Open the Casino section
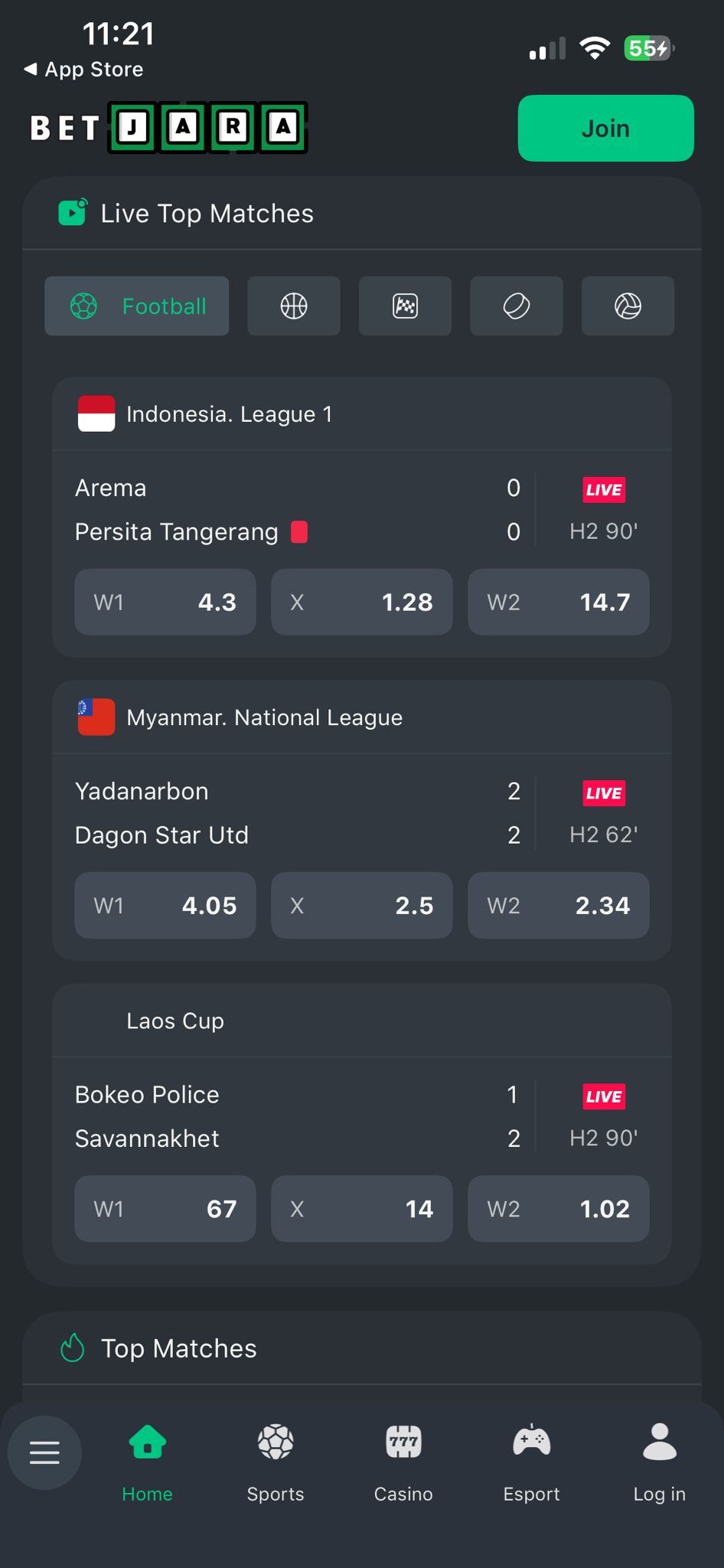The image size is (724, 1568). click(403, 1462)
